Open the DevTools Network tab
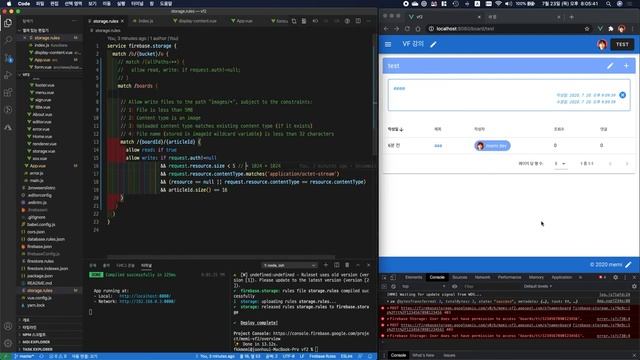The width and height of the screenshot is (640, 360). [x=482, y=278]
